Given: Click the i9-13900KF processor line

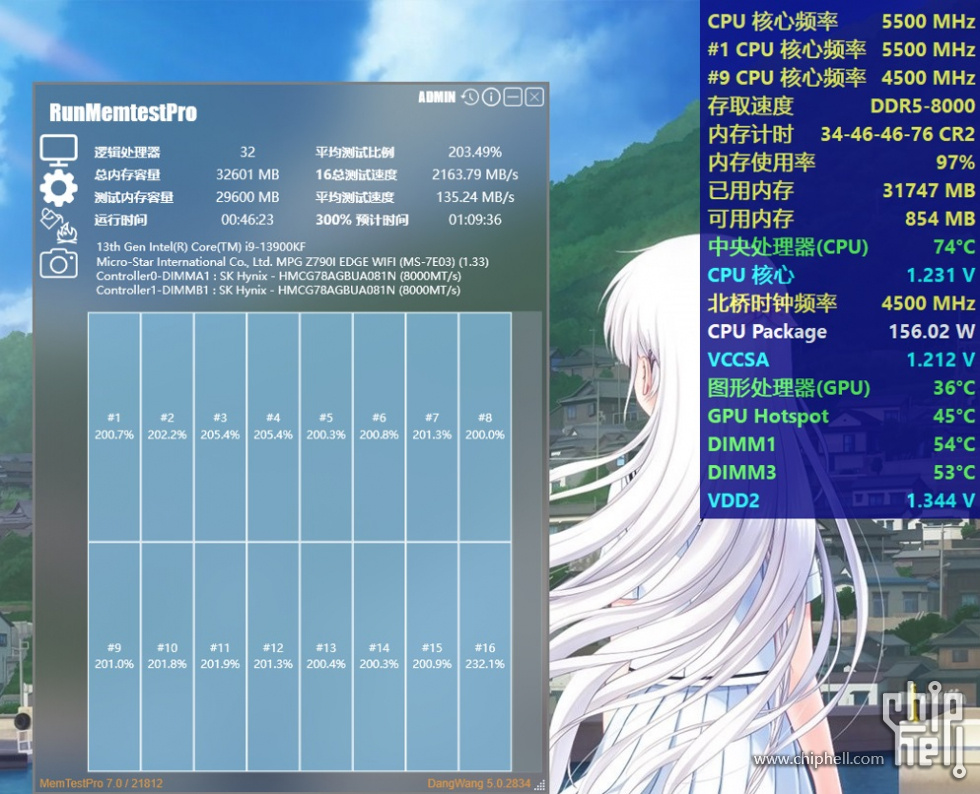Looking at the screenshot, I should [x=201, y=246].
